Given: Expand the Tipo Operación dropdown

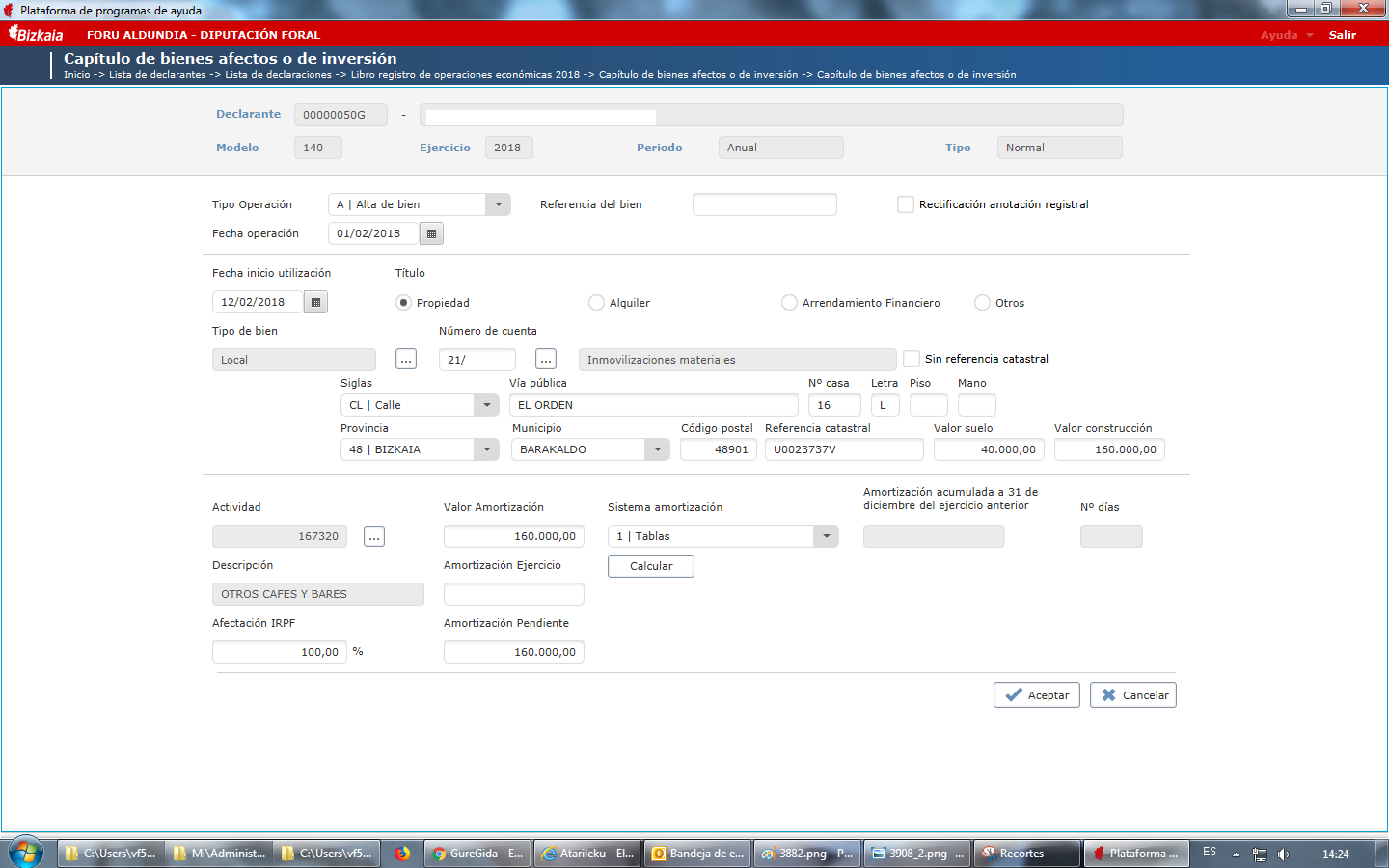Looking at the screenshot, I should point(498,204).
